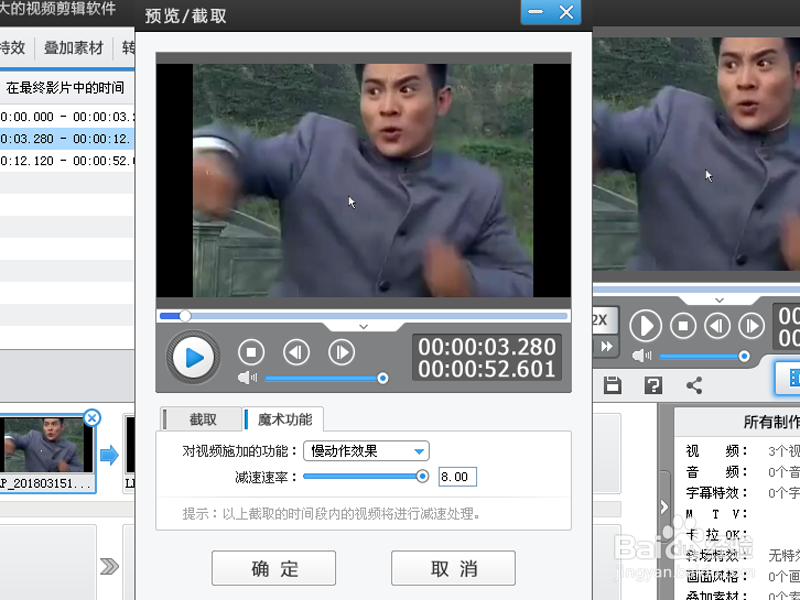Open the 慢动作效果 function dropdown
The height and width of the screenshot is (600, 800).
tap(366, 451)
